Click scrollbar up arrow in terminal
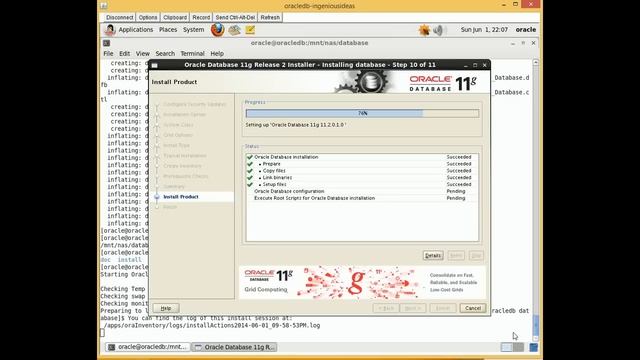 click(536, 62)
